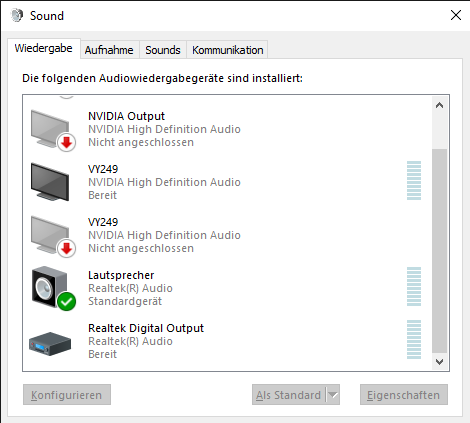Screen dimensions: 470x423
Task: Switch to the Wiedergabe tab
Action: [44, 48]
